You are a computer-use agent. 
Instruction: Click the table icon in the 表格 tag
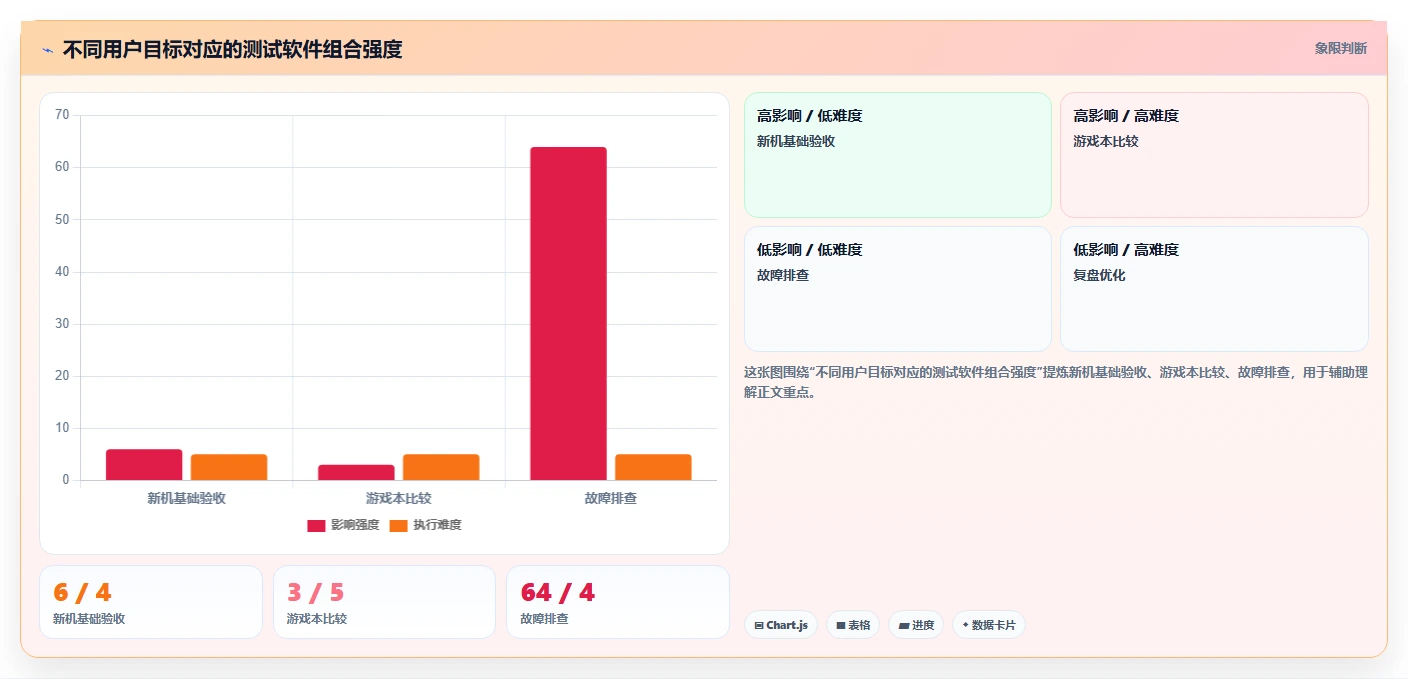click(x=841, y=626)
